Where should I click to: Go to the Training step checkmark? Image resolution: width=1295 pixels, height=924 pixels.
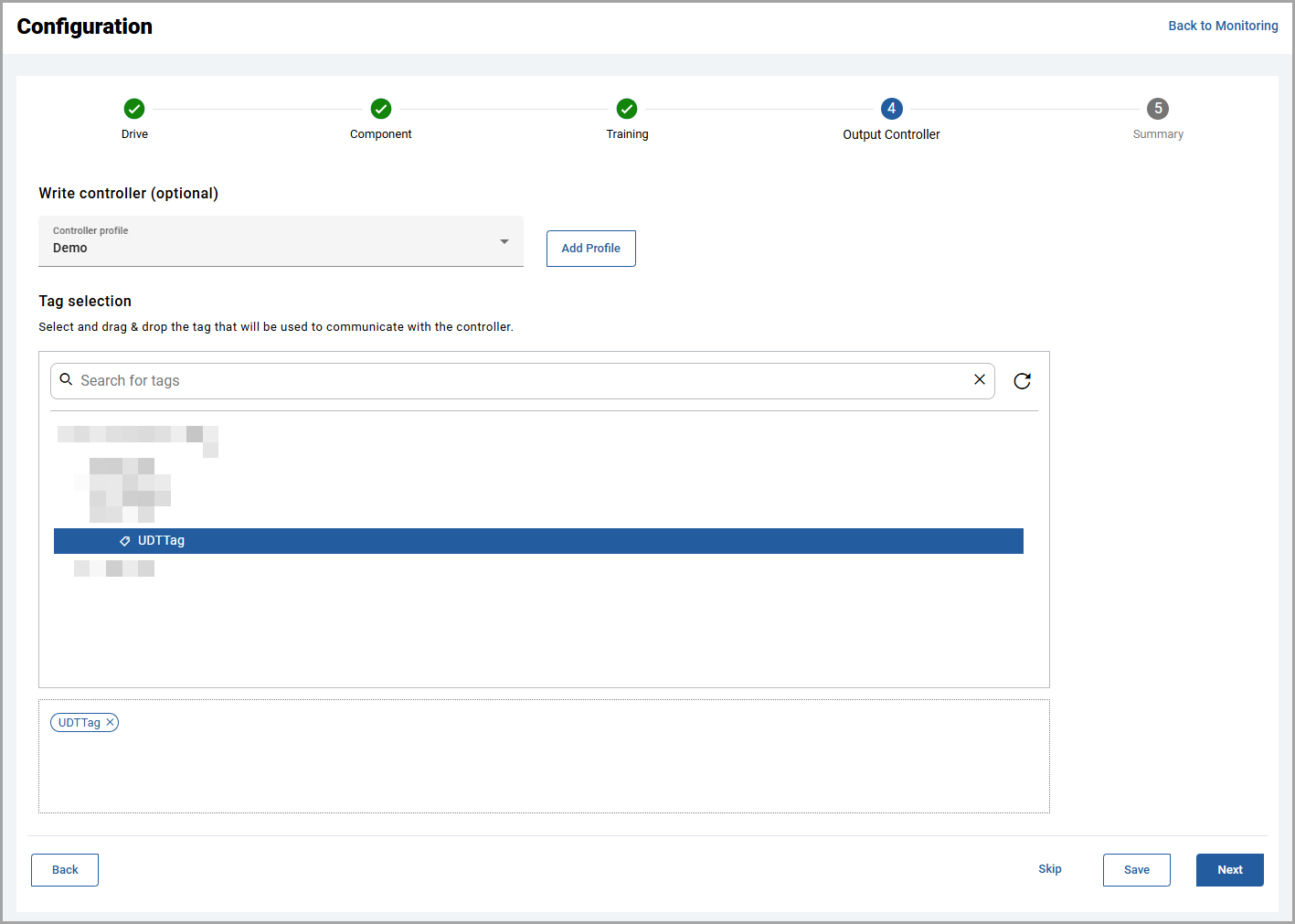pyautogui.click(x=627, y=109)
